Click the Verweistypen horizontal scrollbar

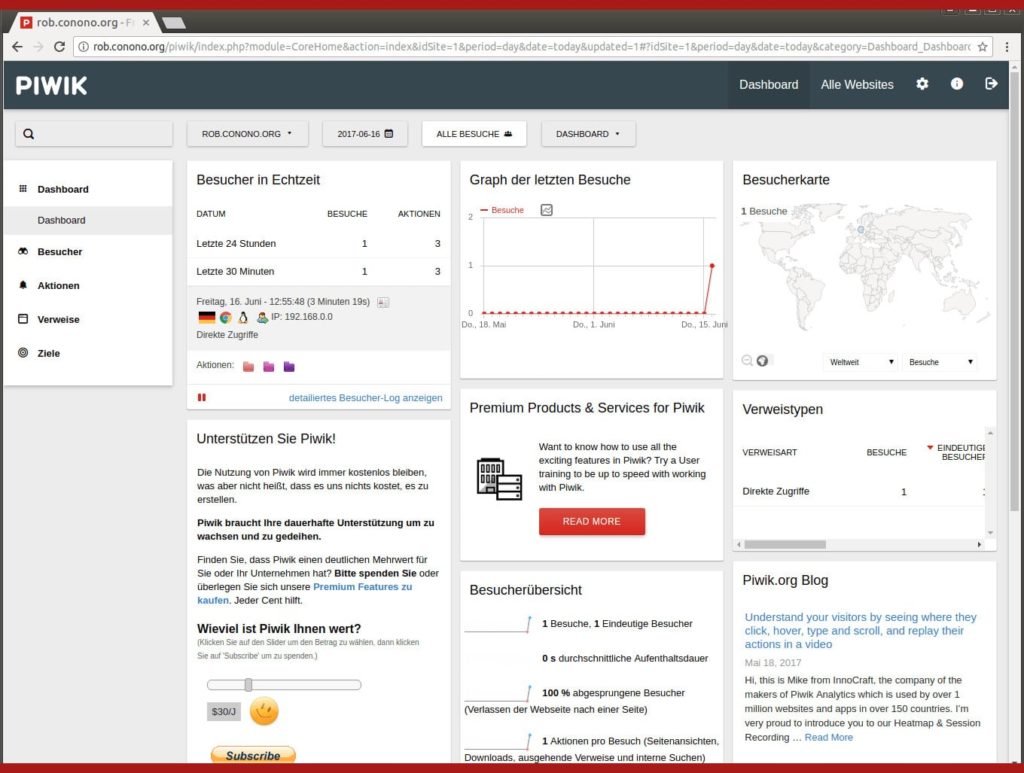785,544
